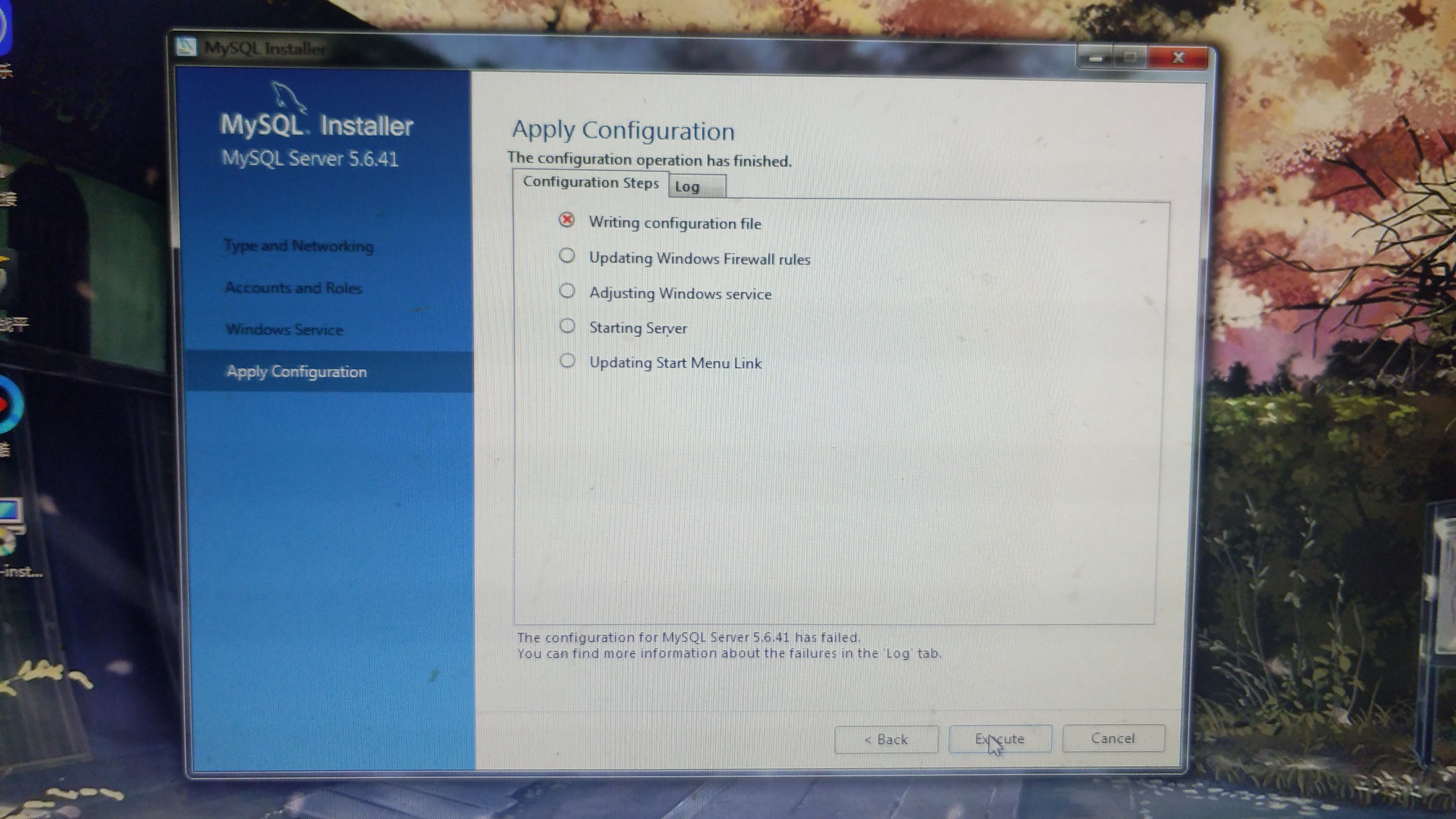Open the Windows Service step
The width and height of the screenshot is (1456, 819).
(x=284, y=330)
